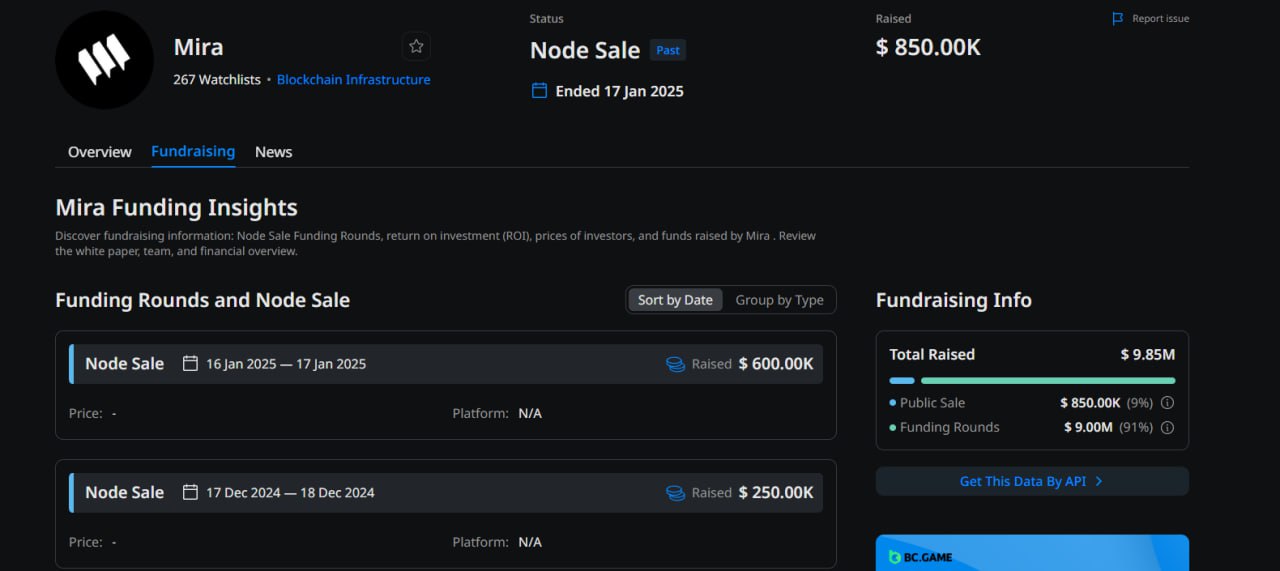Click the blue Public Sale legend dot
This screenshot has height=571, width=1280.
coord(892,403)
